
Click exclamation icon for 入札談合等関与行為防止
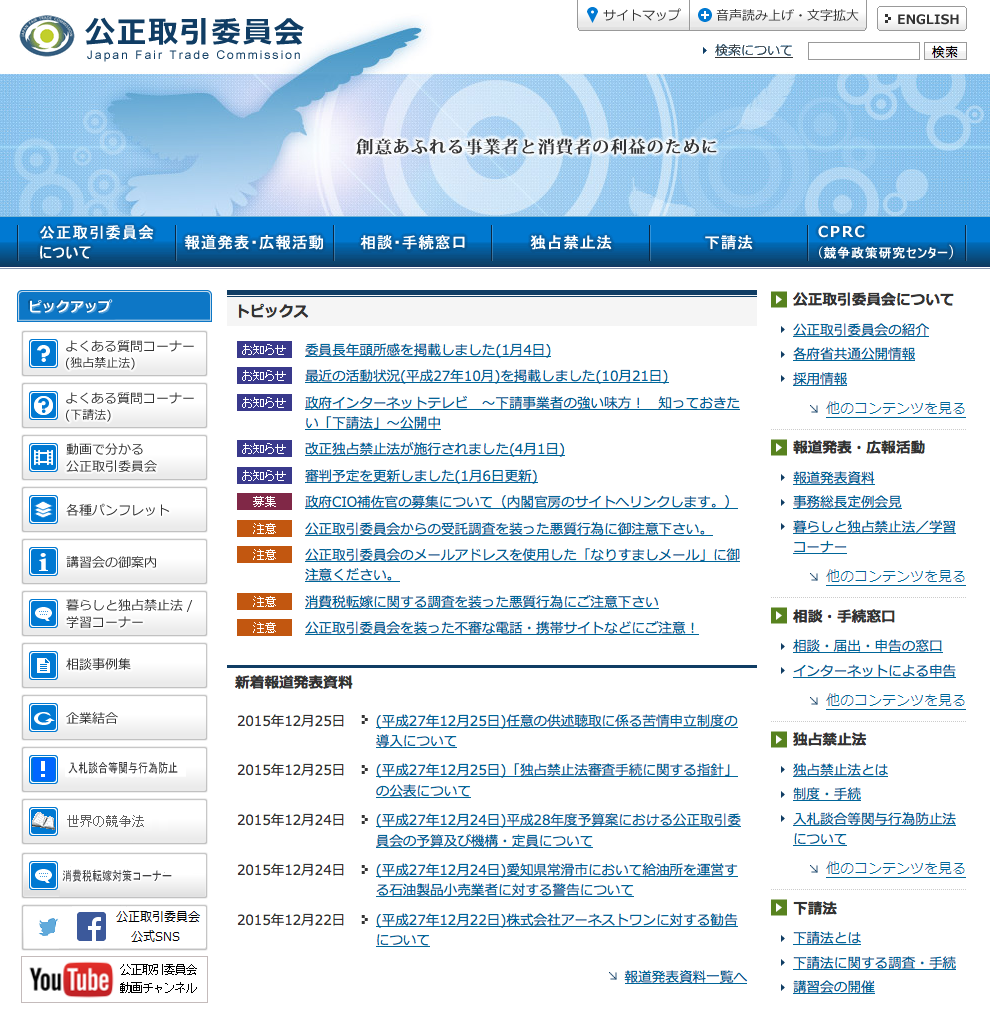pyautogui.click(x=43, y=769)
